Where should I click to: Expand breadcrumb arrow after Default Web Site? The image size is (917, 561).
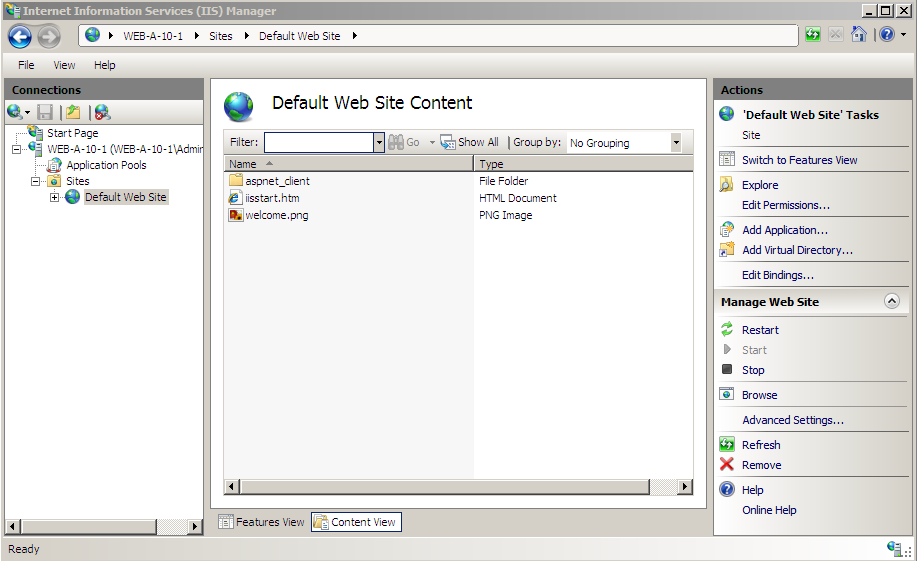click(354, 36)
